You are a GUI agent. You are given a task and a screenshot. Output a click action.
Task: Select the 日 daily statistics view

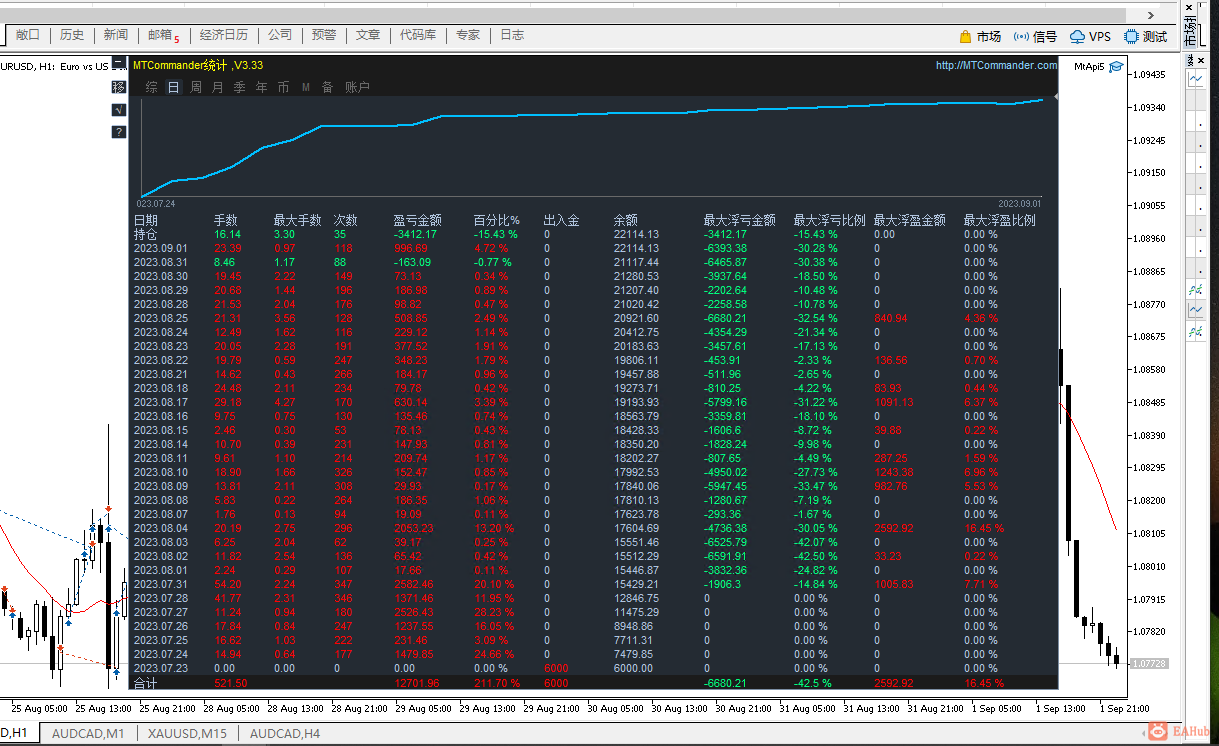point(174,87)
